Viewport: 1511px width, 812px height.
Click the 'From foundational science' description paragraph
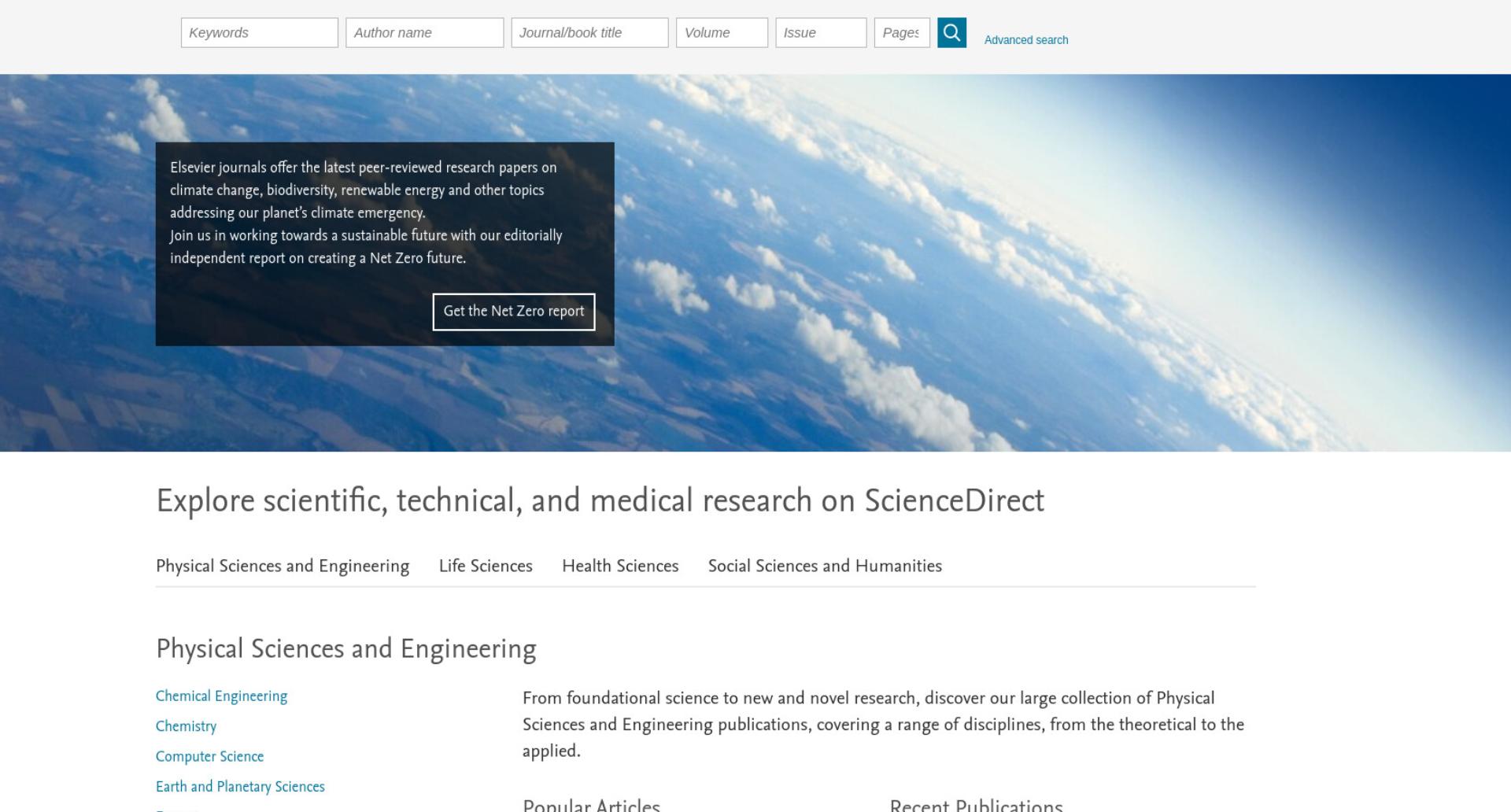coord(883,725)
